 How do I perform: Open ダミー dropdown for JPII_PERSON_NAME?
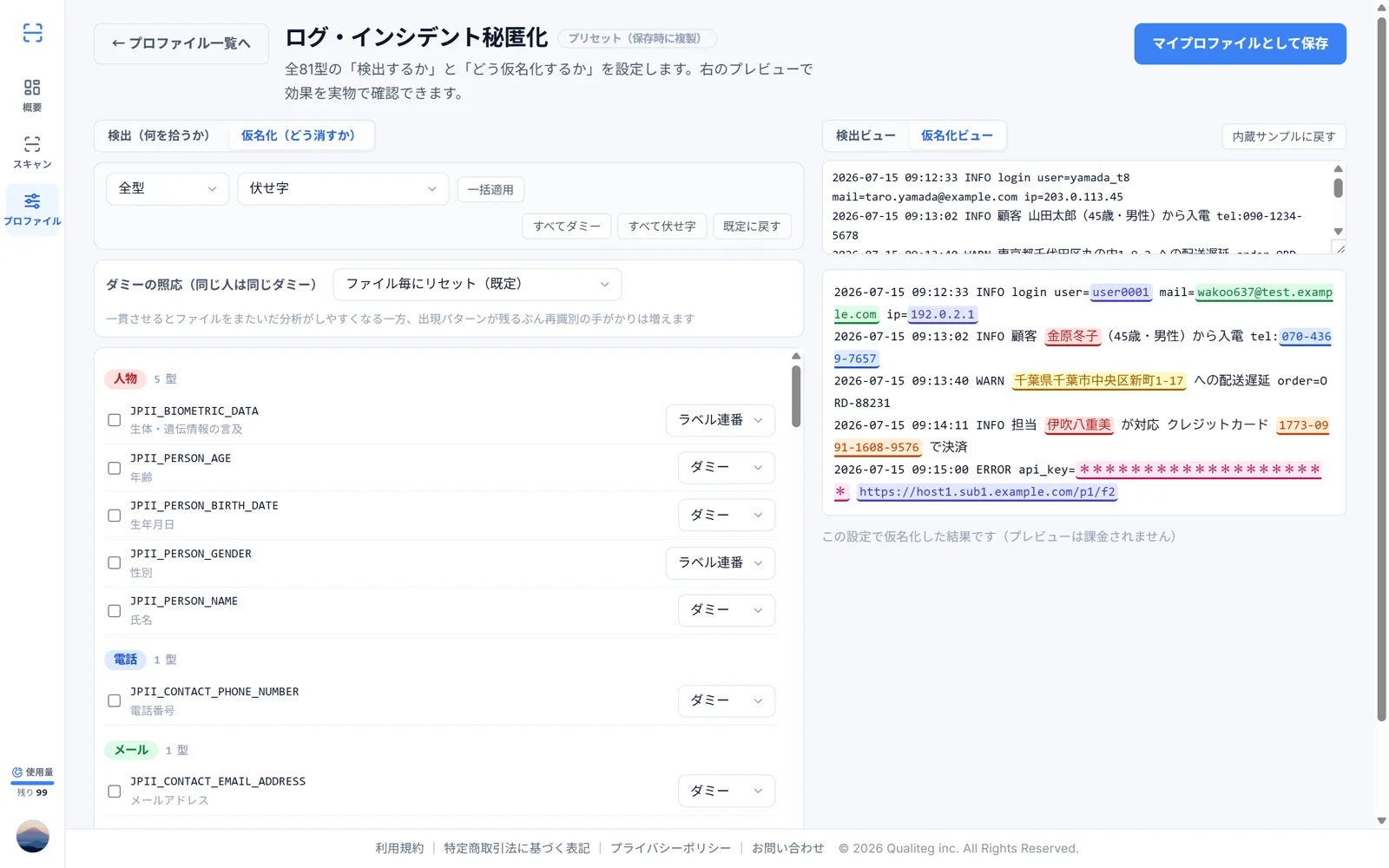[x=727, y=610]
